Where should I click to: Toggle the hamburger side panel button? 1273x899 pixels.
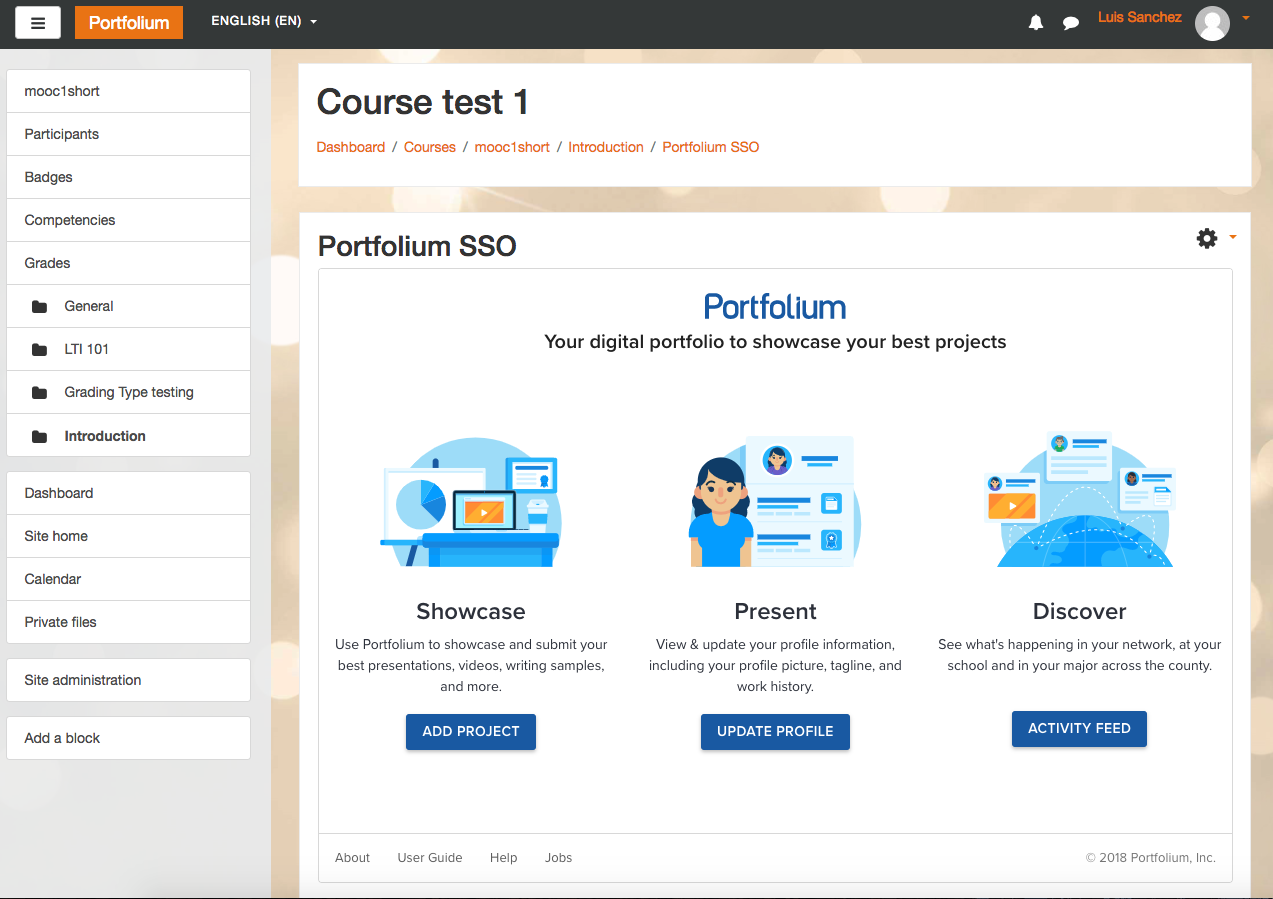pyautogui.click(x=38, y=22)
